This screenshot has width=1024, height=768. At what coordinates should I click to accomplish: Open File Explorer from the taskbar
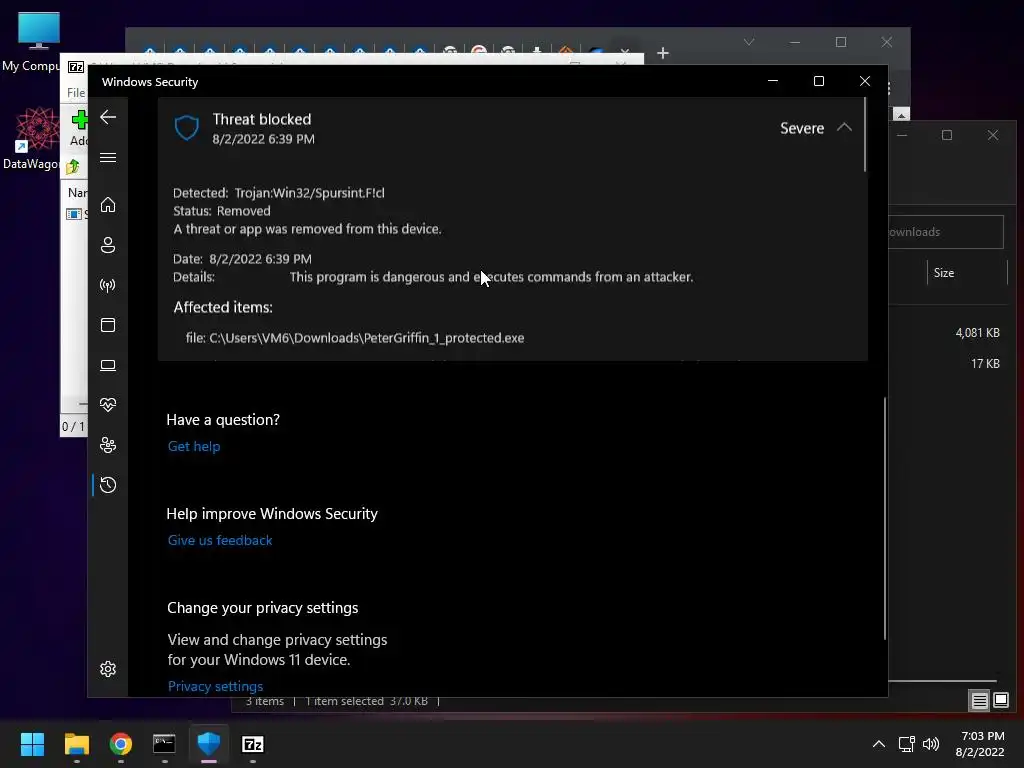tap(76, 744)
